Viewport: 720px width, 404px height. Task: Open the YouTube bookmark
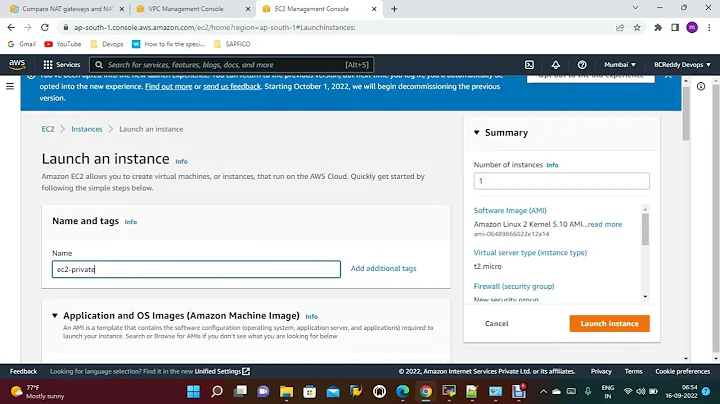click(x=63, y=44)
